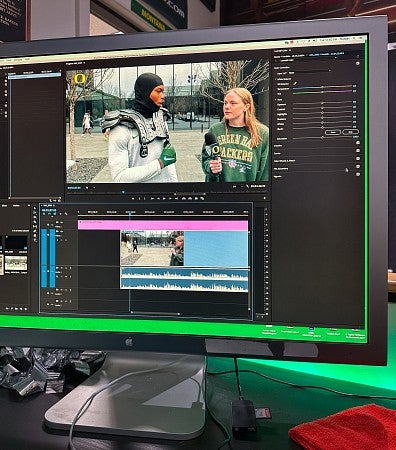Toggle Snap in the timeline header
396x450 pixels.
(x=49, y=214)
